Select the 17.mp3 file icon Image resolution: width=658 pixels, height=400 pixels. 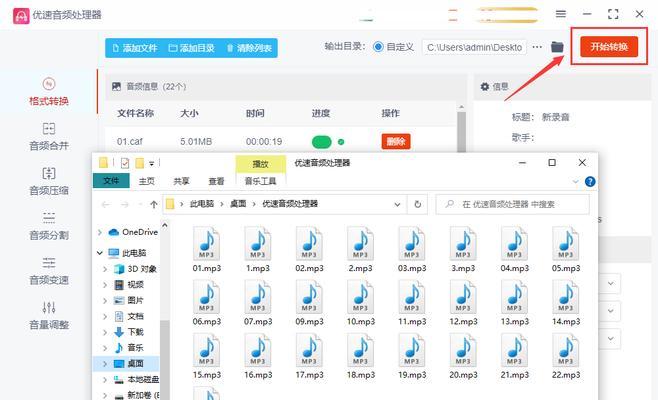309,350
